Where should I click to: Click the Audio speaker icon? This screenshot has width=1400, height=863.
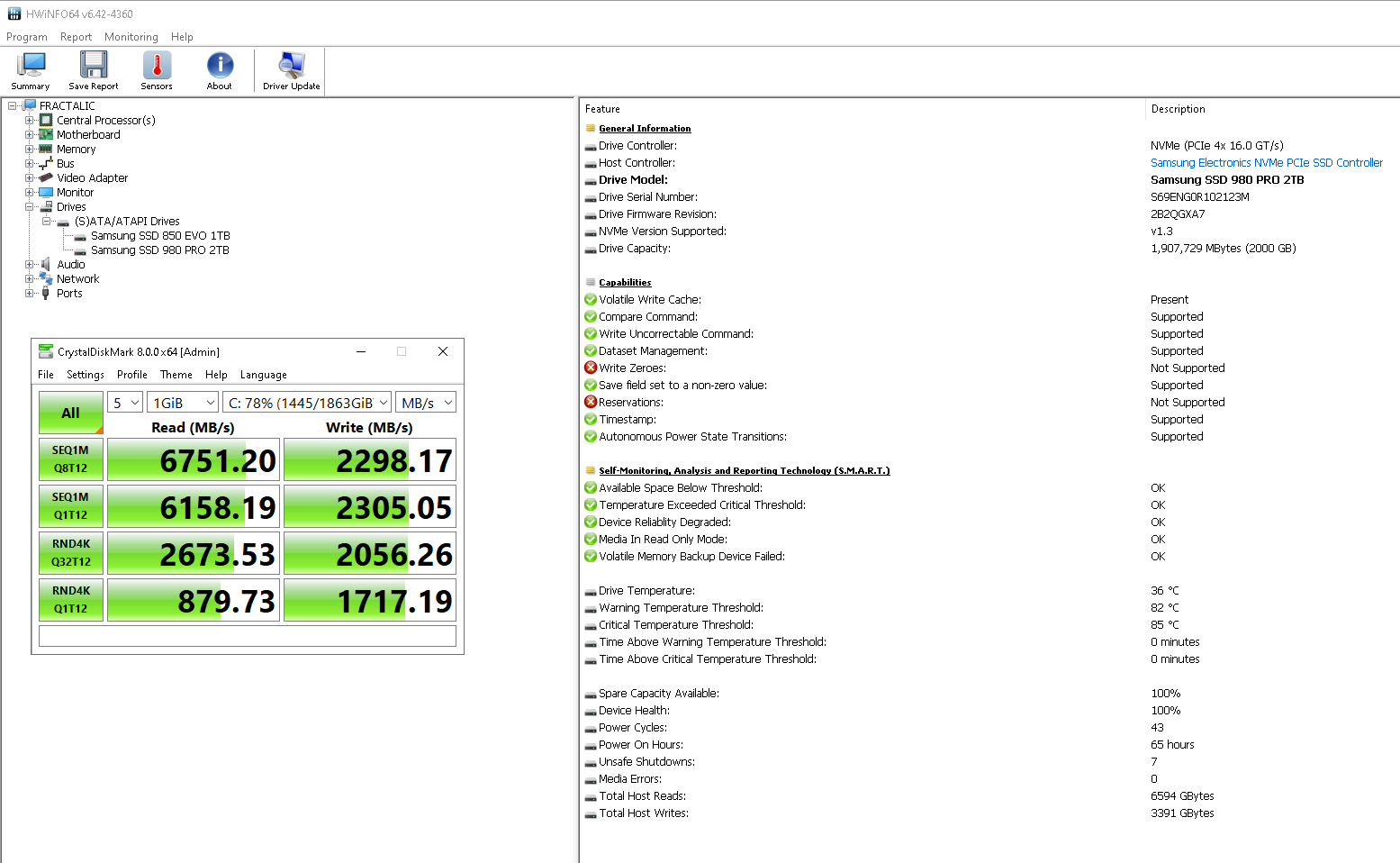coord(46,264)
